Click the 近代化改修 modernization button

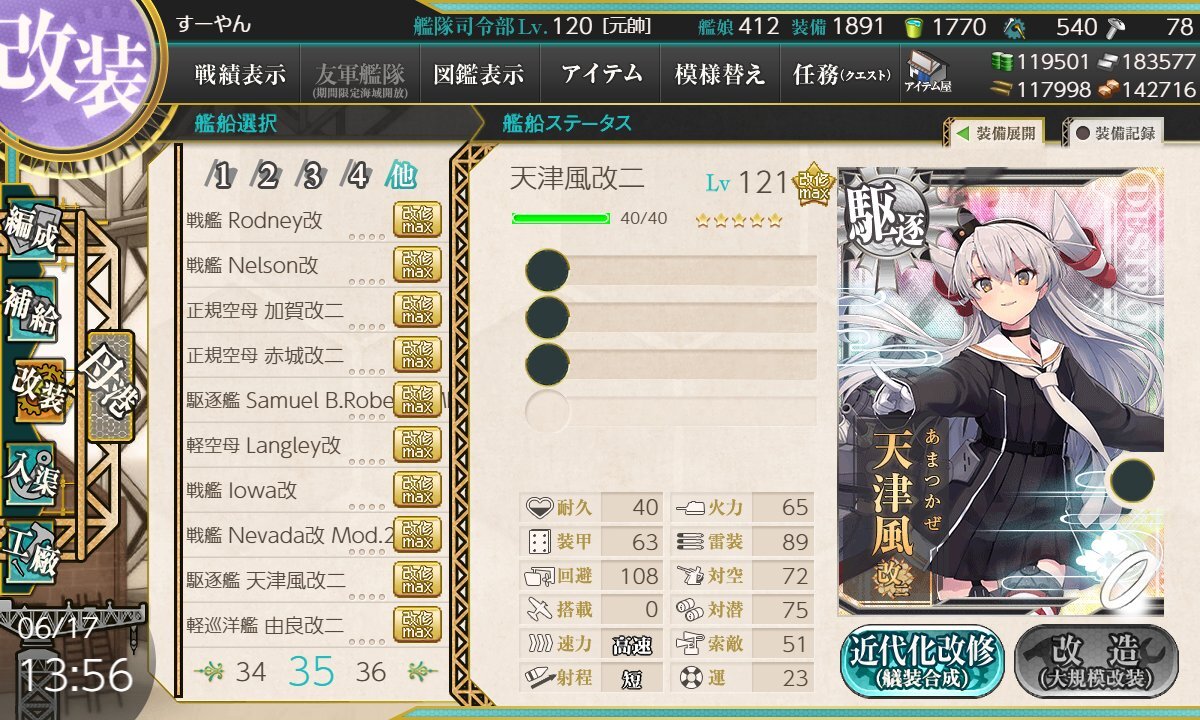(922, 662)
